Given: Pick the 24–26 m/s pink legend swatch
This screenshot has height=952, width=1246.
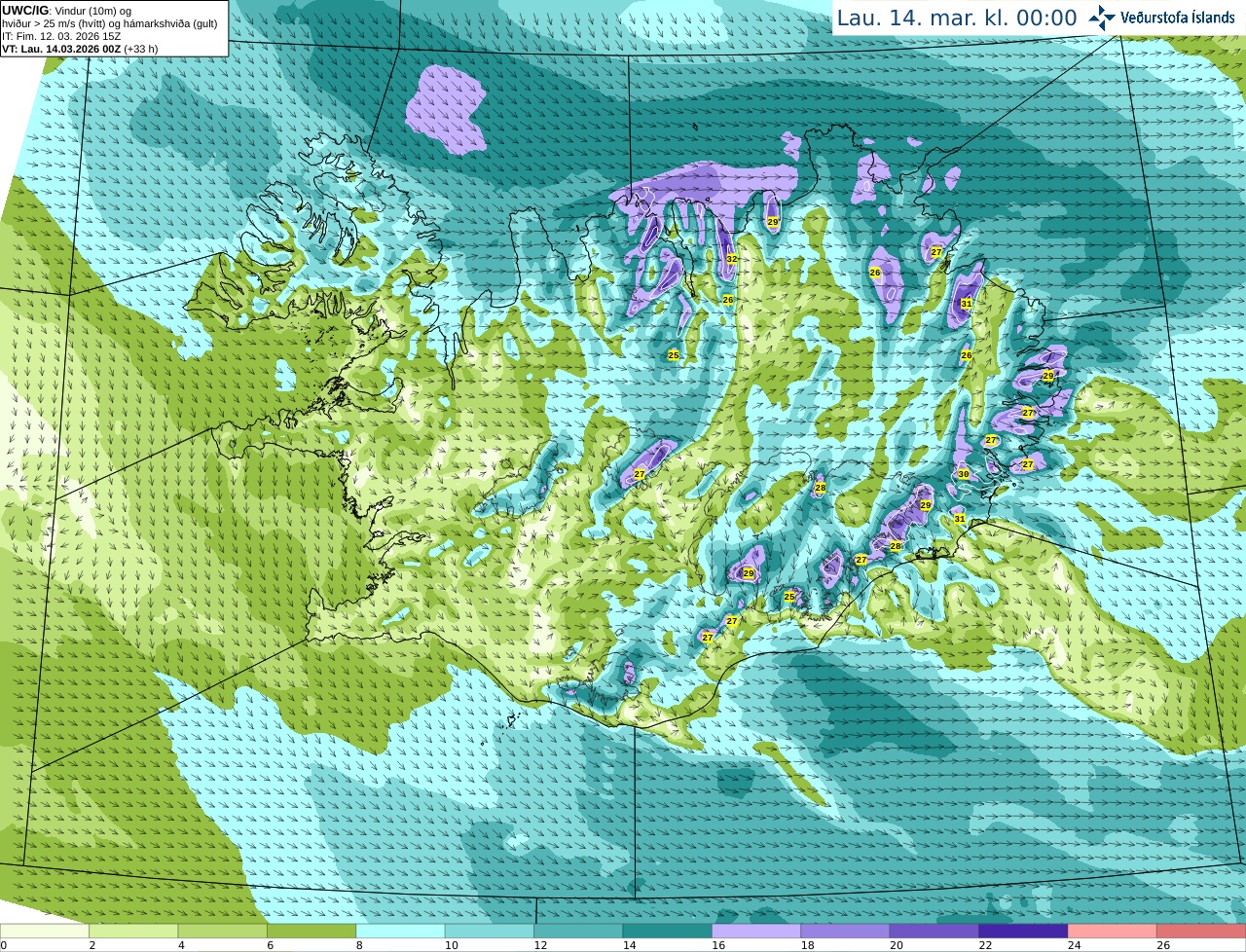Looking at the screenshot, I should point(1113,932).
